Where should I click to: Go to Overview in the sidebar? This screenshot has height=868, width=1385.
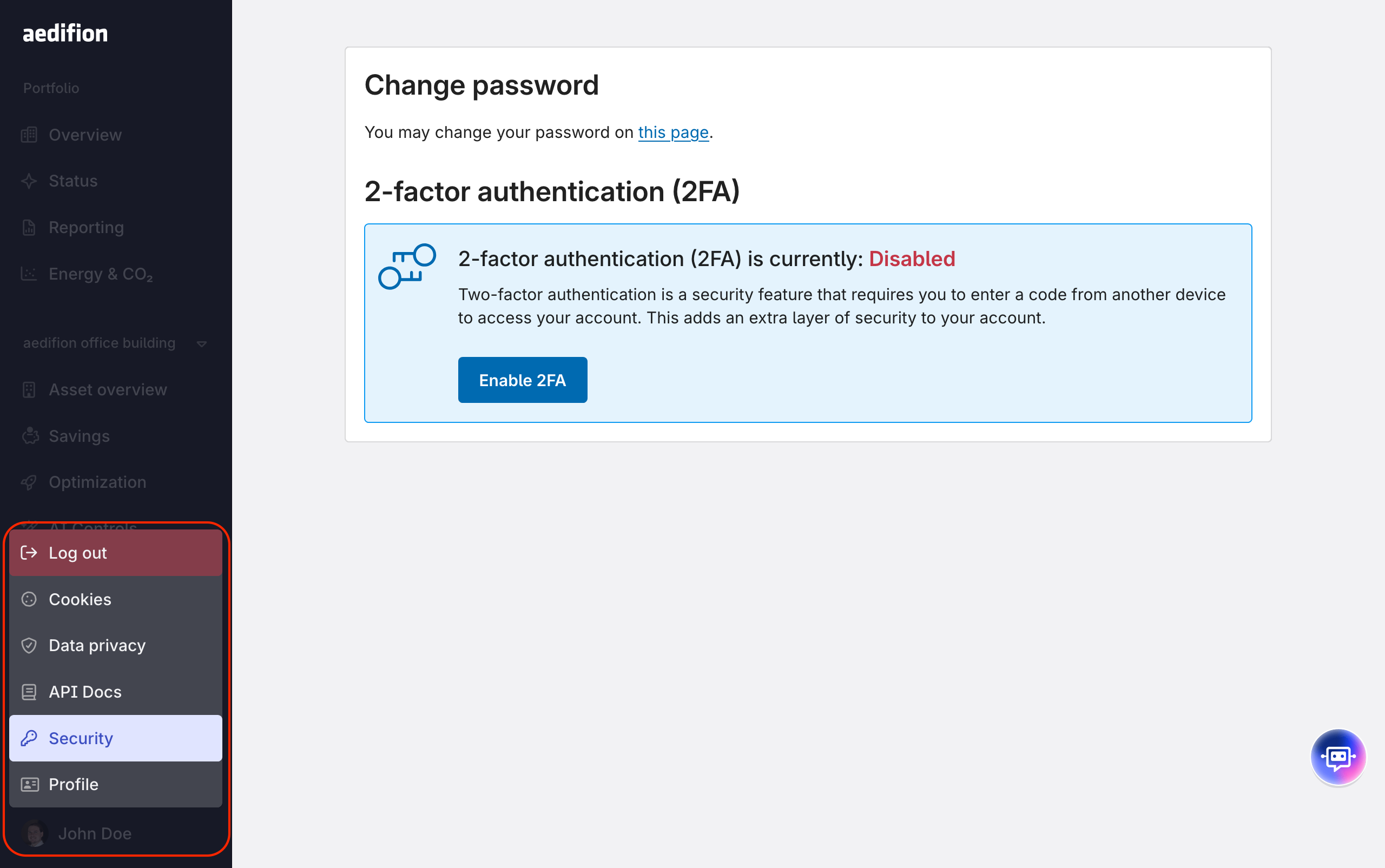pyautogui.click(x=85, y=135)
